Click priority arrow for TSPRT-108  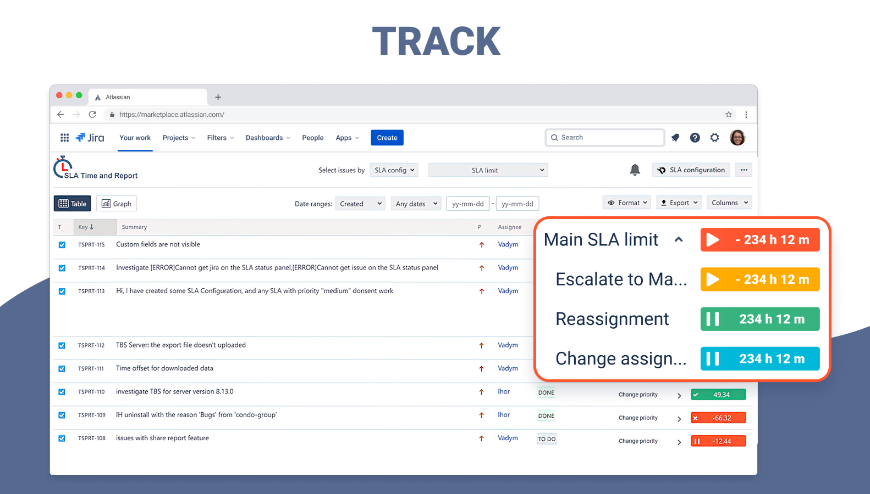pos(482,438)
